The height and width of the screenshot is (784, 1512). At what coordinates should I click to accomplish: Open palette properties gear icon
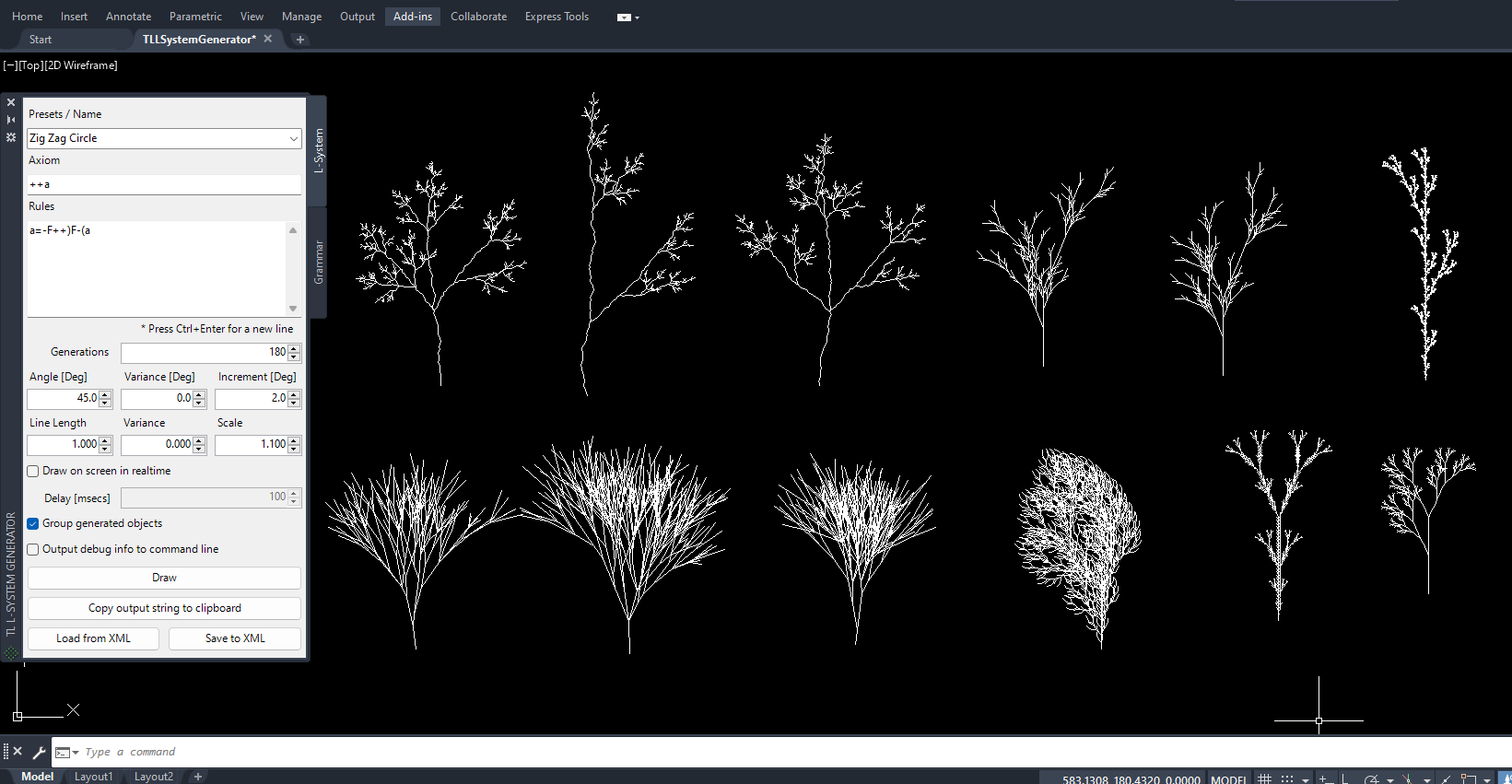(x=11, y=137)
